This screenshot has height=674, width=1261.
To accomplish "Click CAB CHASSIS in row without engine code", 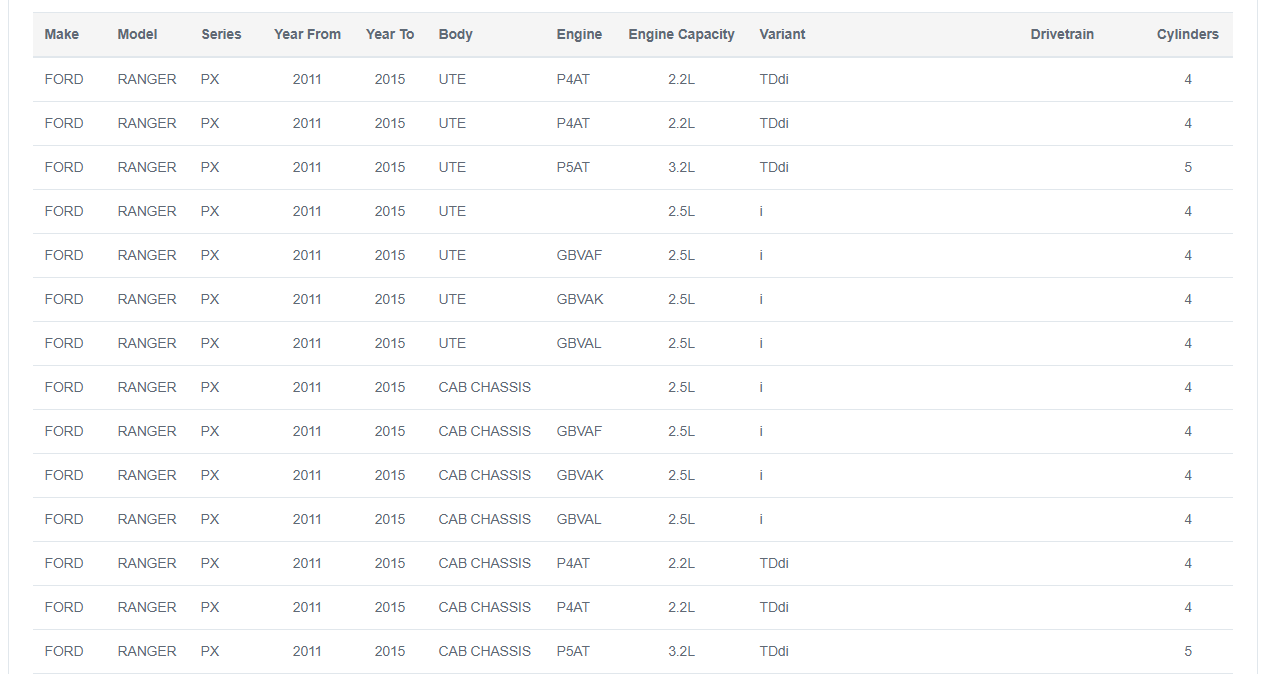I will (x=485, y=387).
